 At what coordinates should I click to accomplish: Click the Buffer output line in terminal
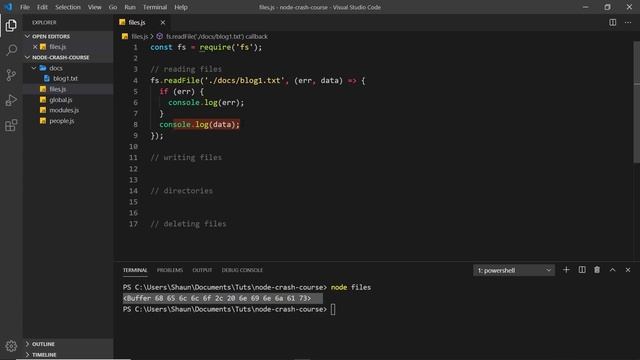(x=217, y=298)
